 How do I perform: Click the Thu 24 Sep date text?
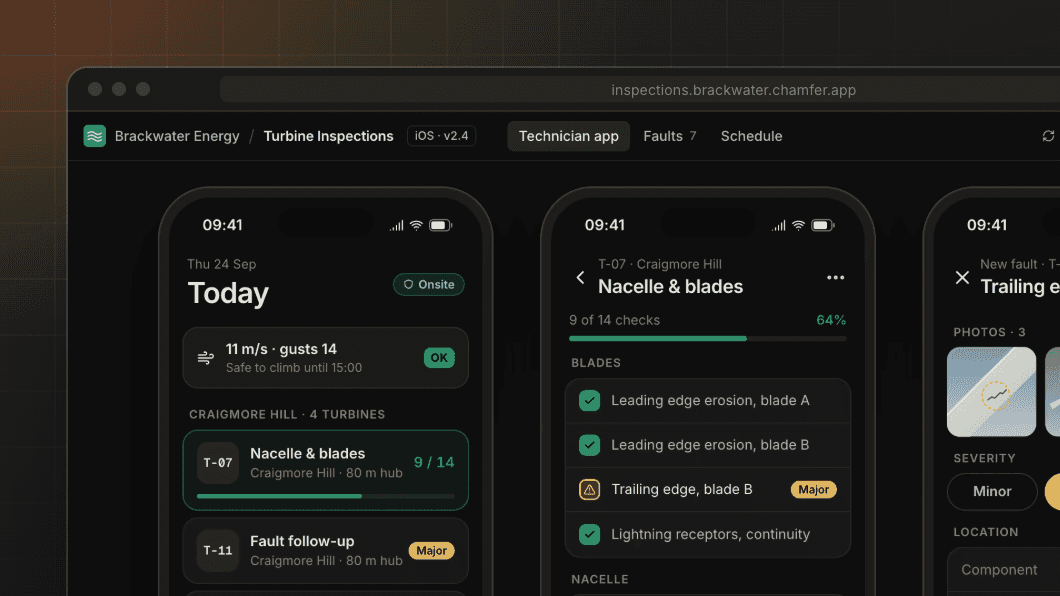pyautogui.click(x=222, y=264)
